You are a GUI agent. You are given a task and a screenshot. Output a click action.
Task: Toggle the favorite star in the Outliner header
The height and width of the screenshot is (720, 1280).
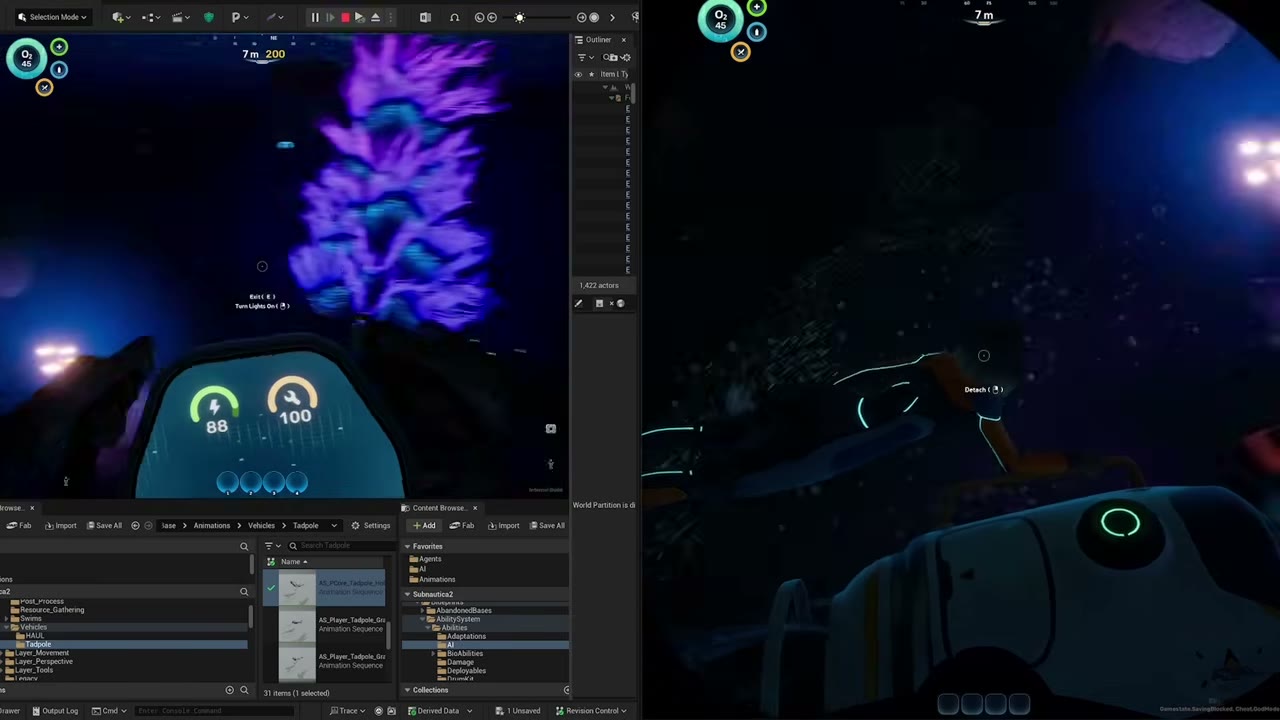[592, 75]
